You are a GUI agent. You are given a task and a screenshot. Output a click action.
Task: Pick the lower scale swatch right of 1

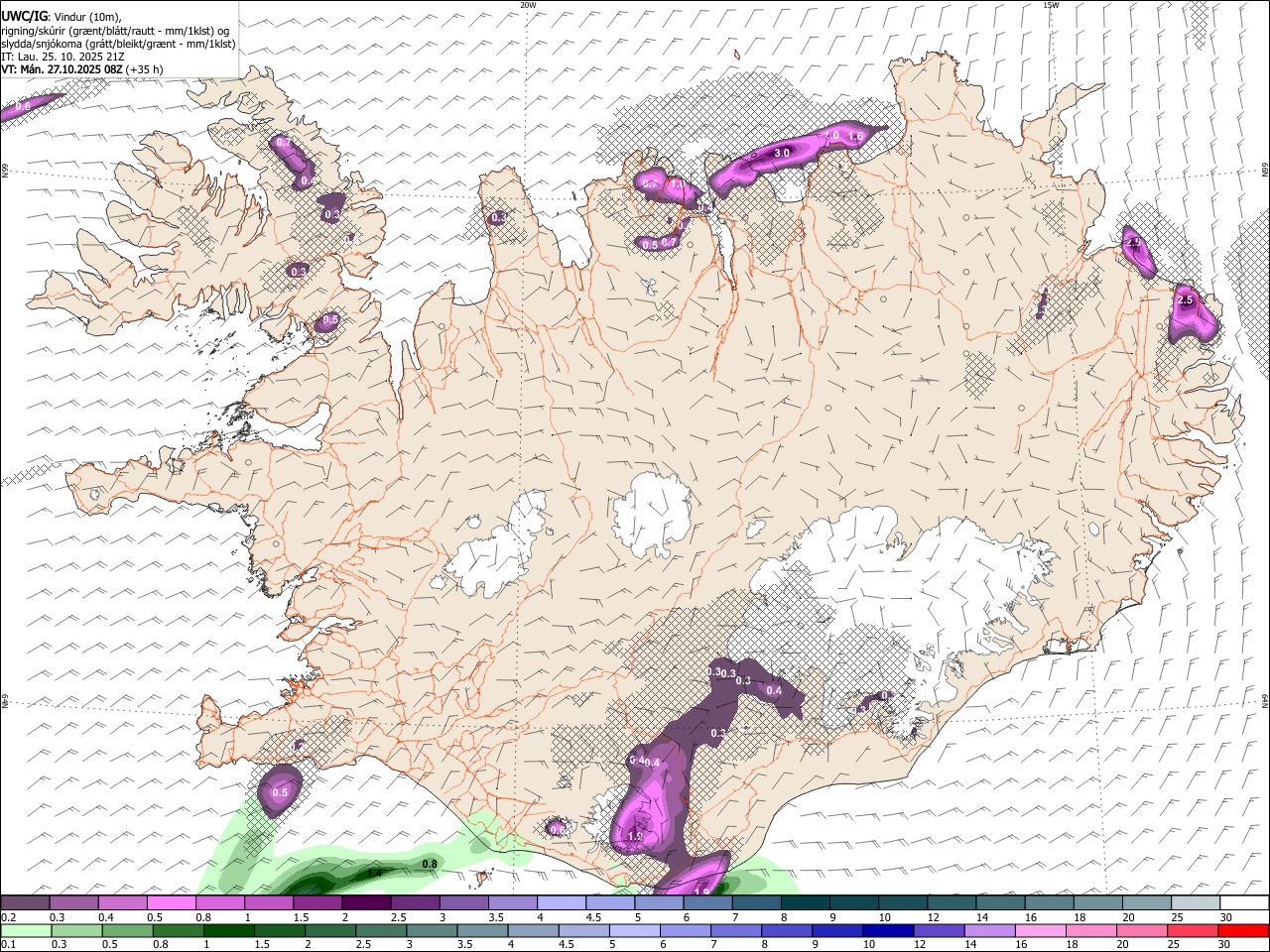(227, 930)
